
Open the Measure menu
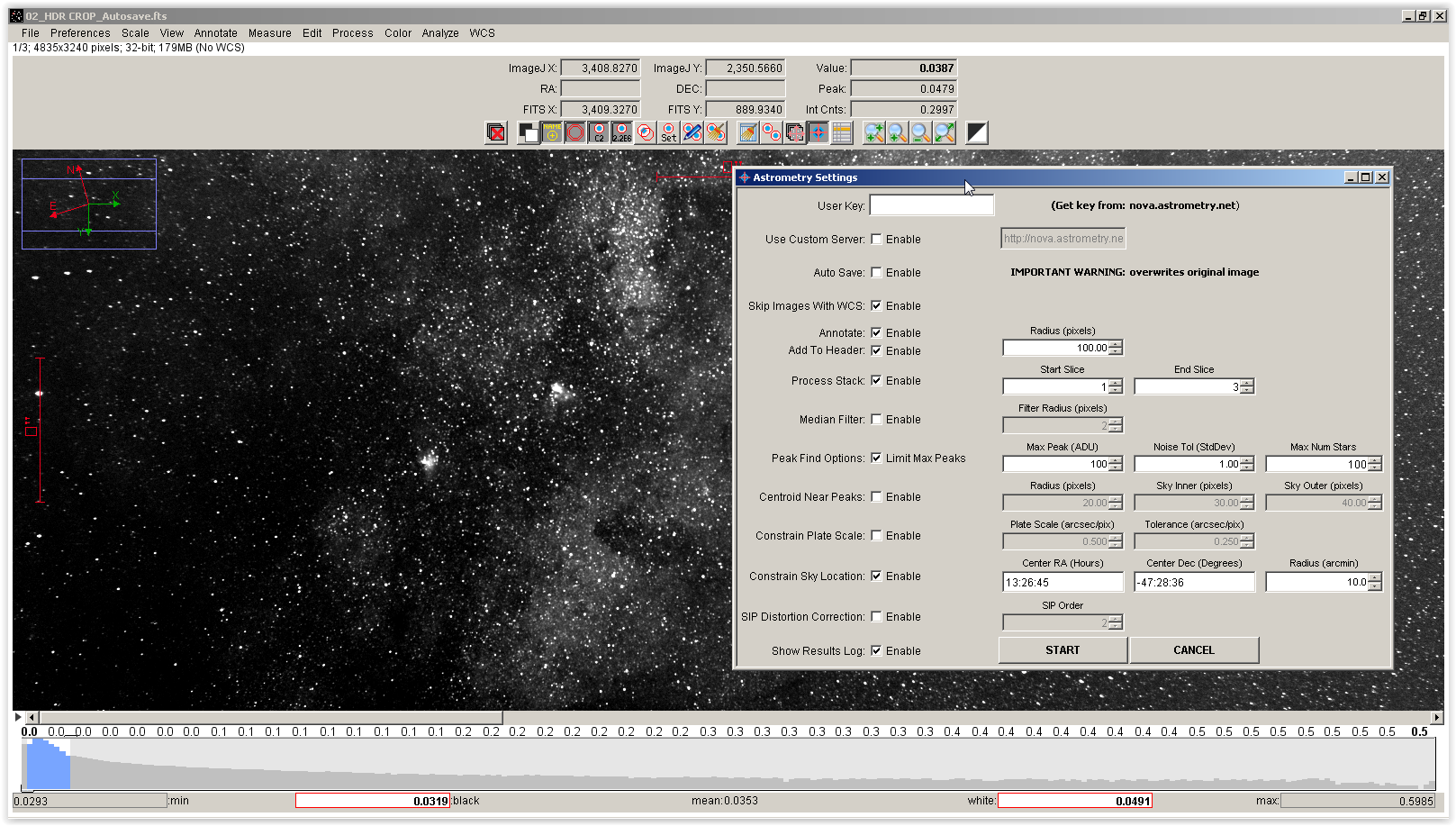[270, 33]
